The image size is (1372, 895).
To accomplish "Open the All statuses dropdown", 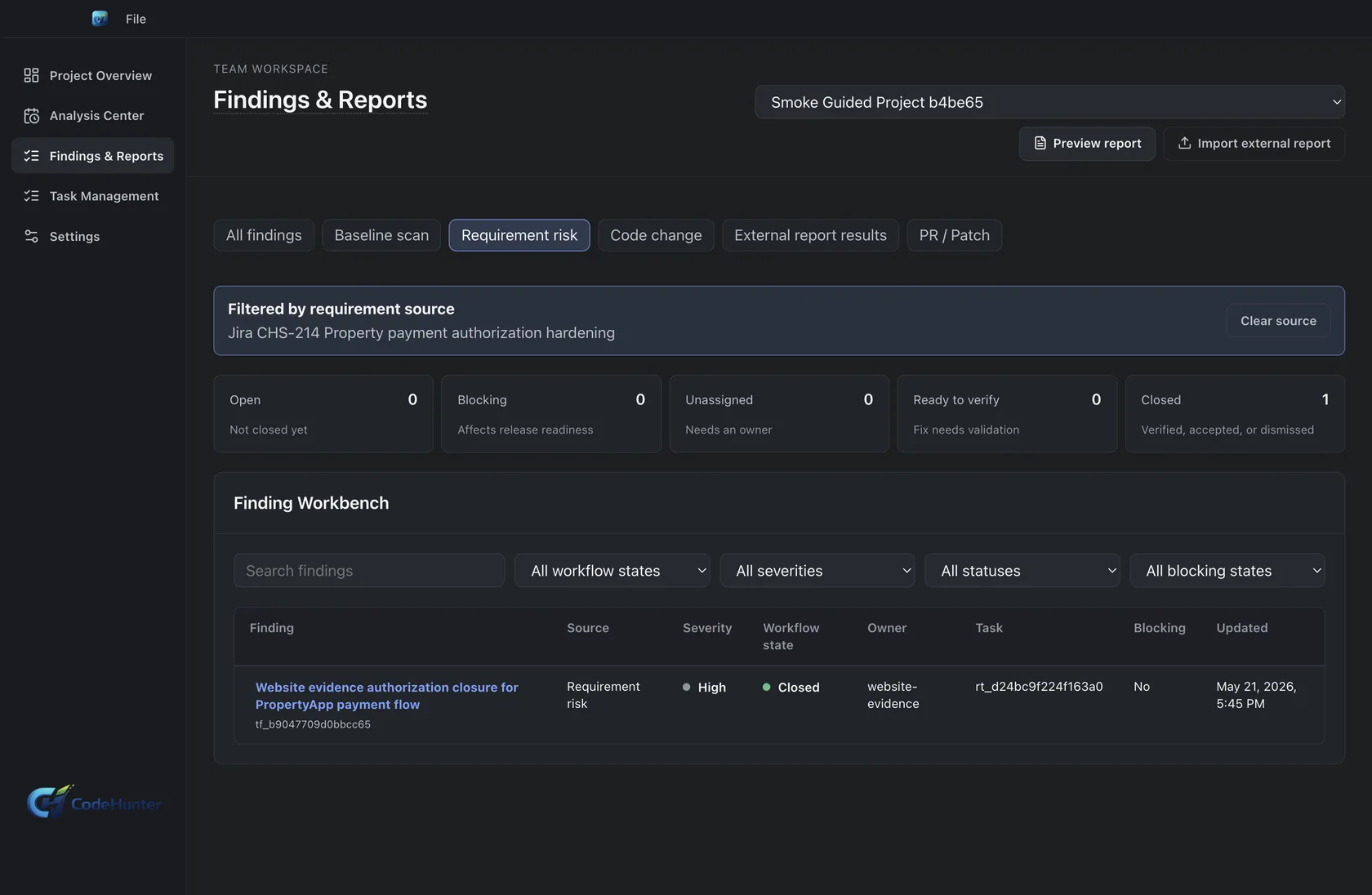I will (x=1022, y=571).
